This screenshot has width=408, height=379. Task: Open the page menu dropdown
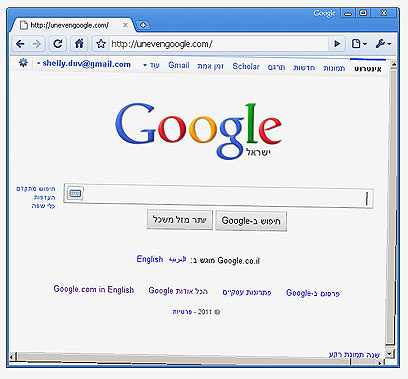point(359,44)
